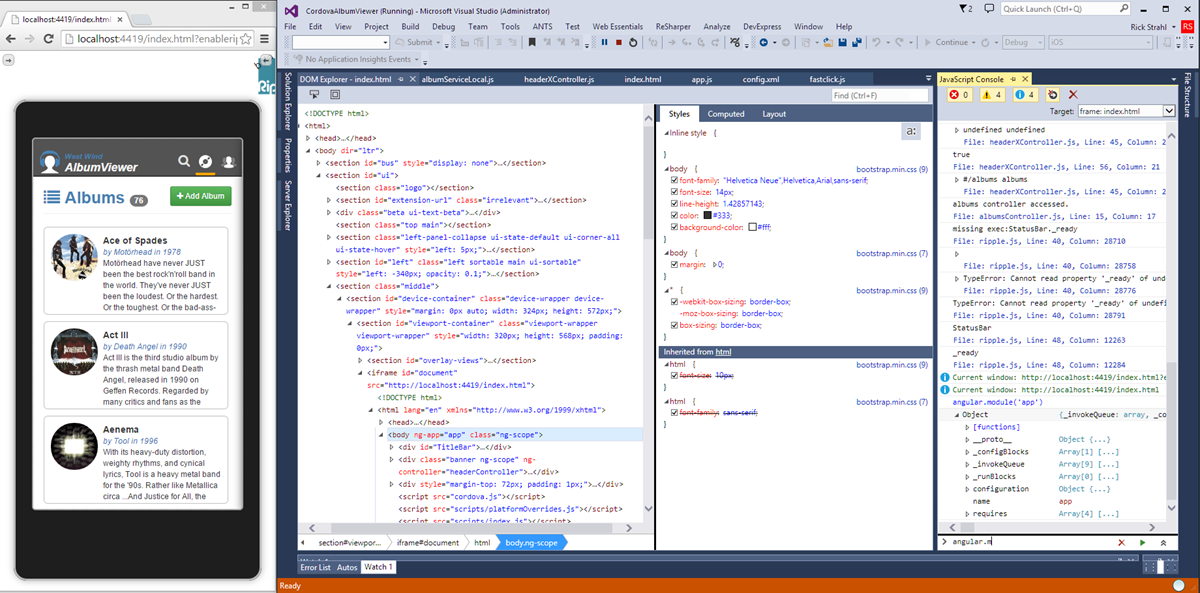
Task: Restart debugging from the toolbar
Action: [x=633, y=42]
